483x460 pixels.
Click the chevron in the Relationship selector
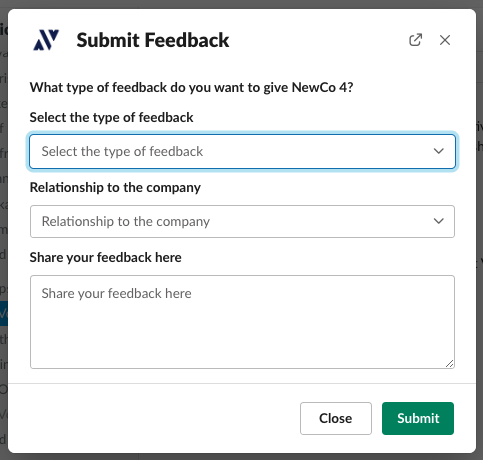tap(439, 221)
